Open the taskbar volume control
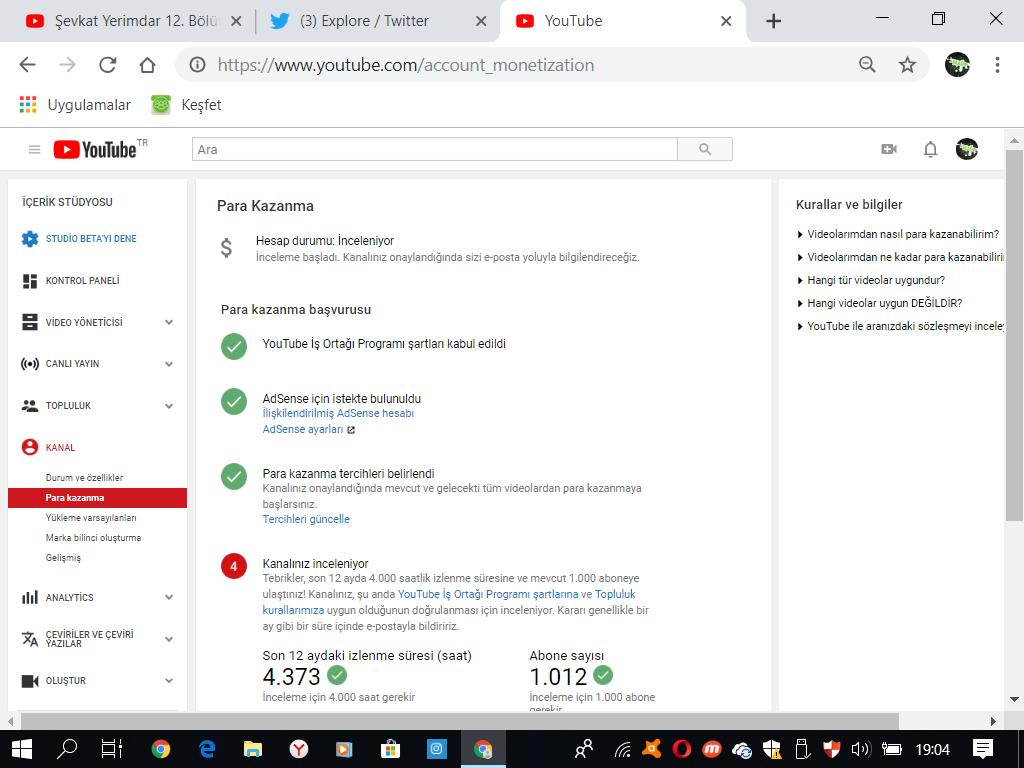Screen dimensions: 1024x768 click(860, 749)
